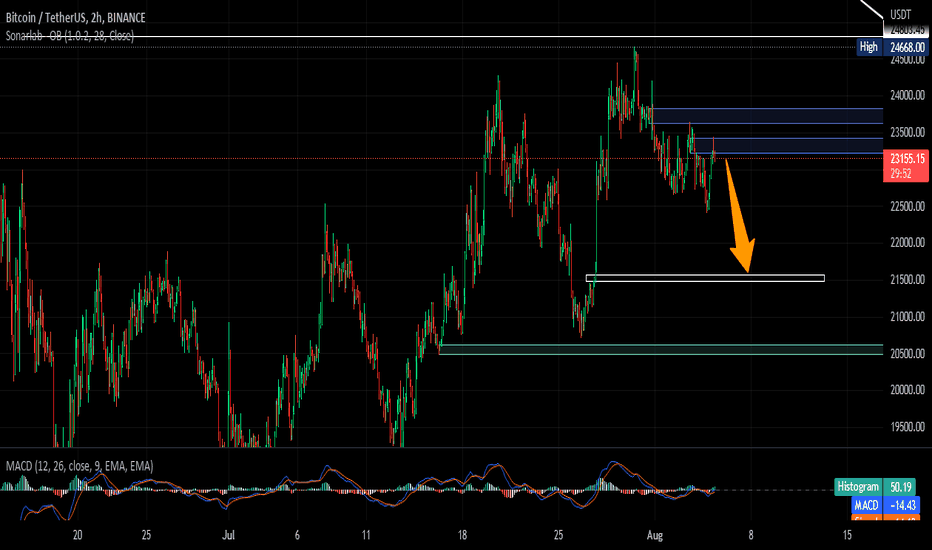Click the 11 date label on time axis
The width and height of the screenshot is (932, 550).
pyautogui.click(x=366, y=535)
